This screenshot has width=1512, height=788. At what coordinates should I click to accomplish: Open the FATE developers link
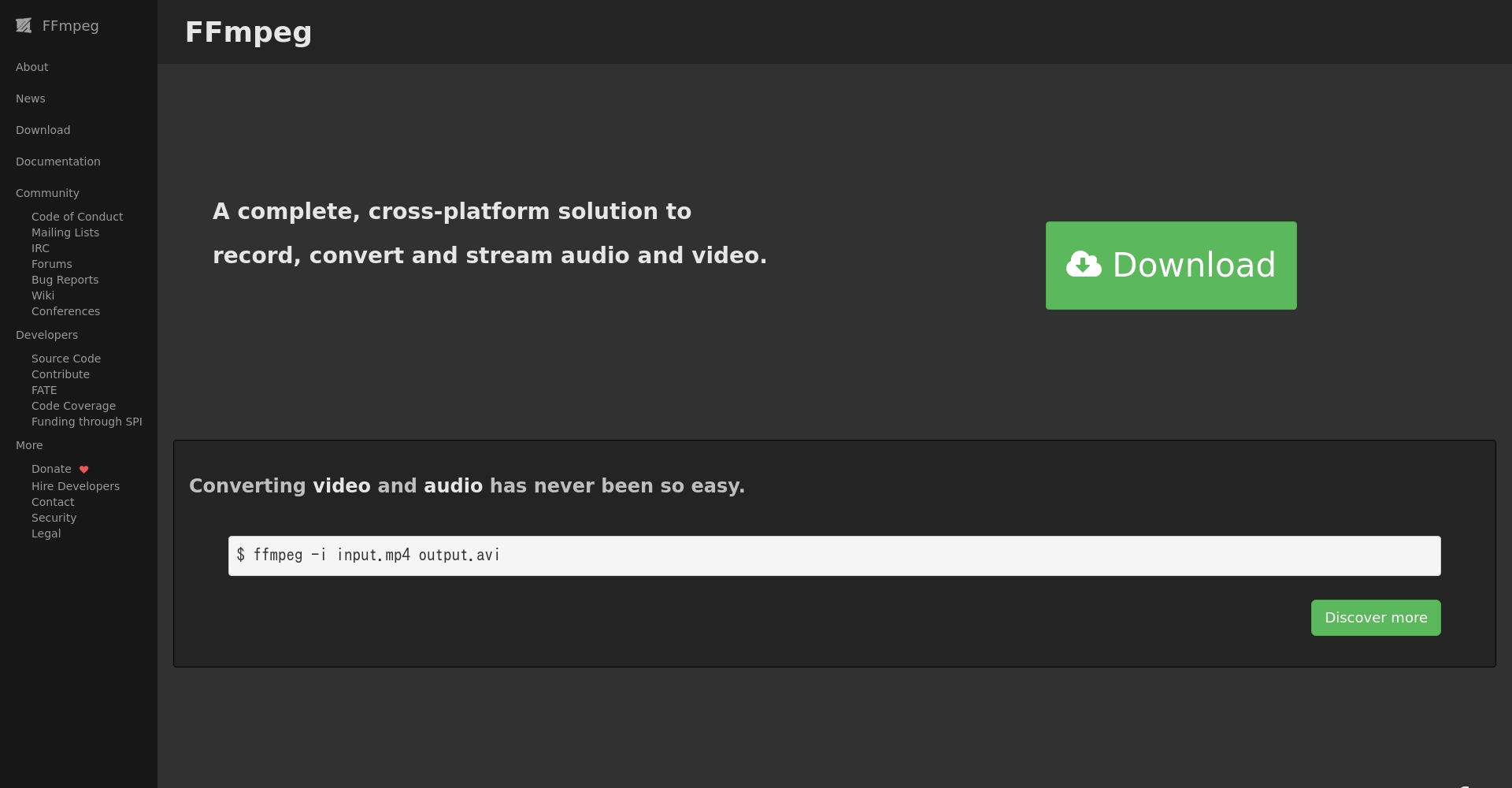tap(44, 390)
